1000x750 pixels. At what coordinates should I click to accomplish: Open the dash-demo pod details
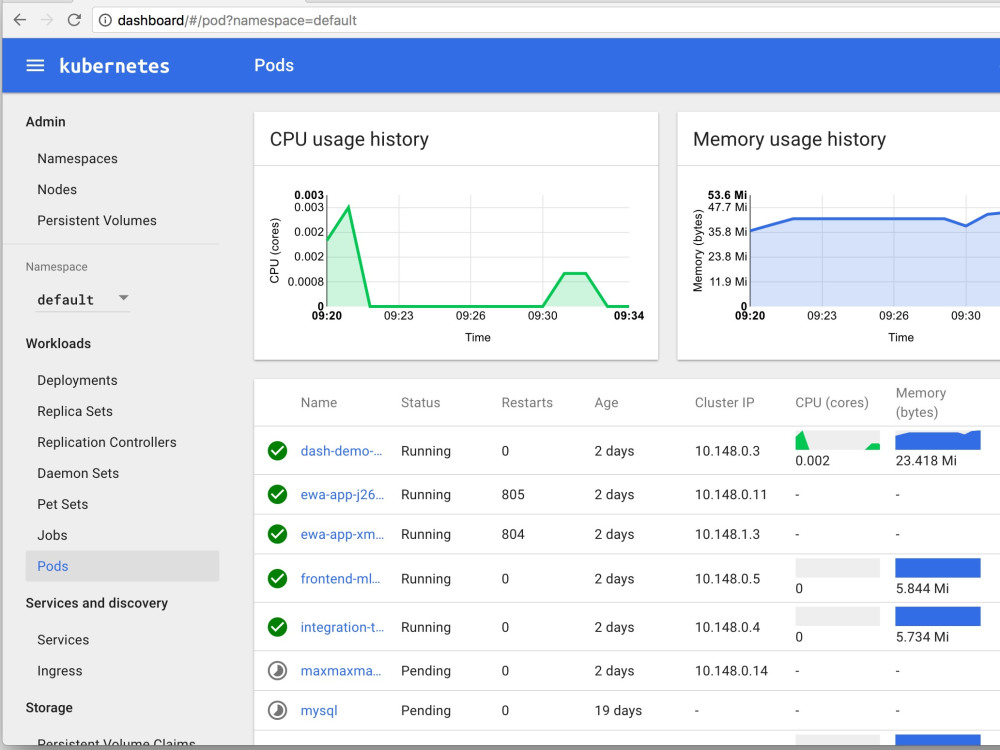pyautogui.click(x=341, y=450)
